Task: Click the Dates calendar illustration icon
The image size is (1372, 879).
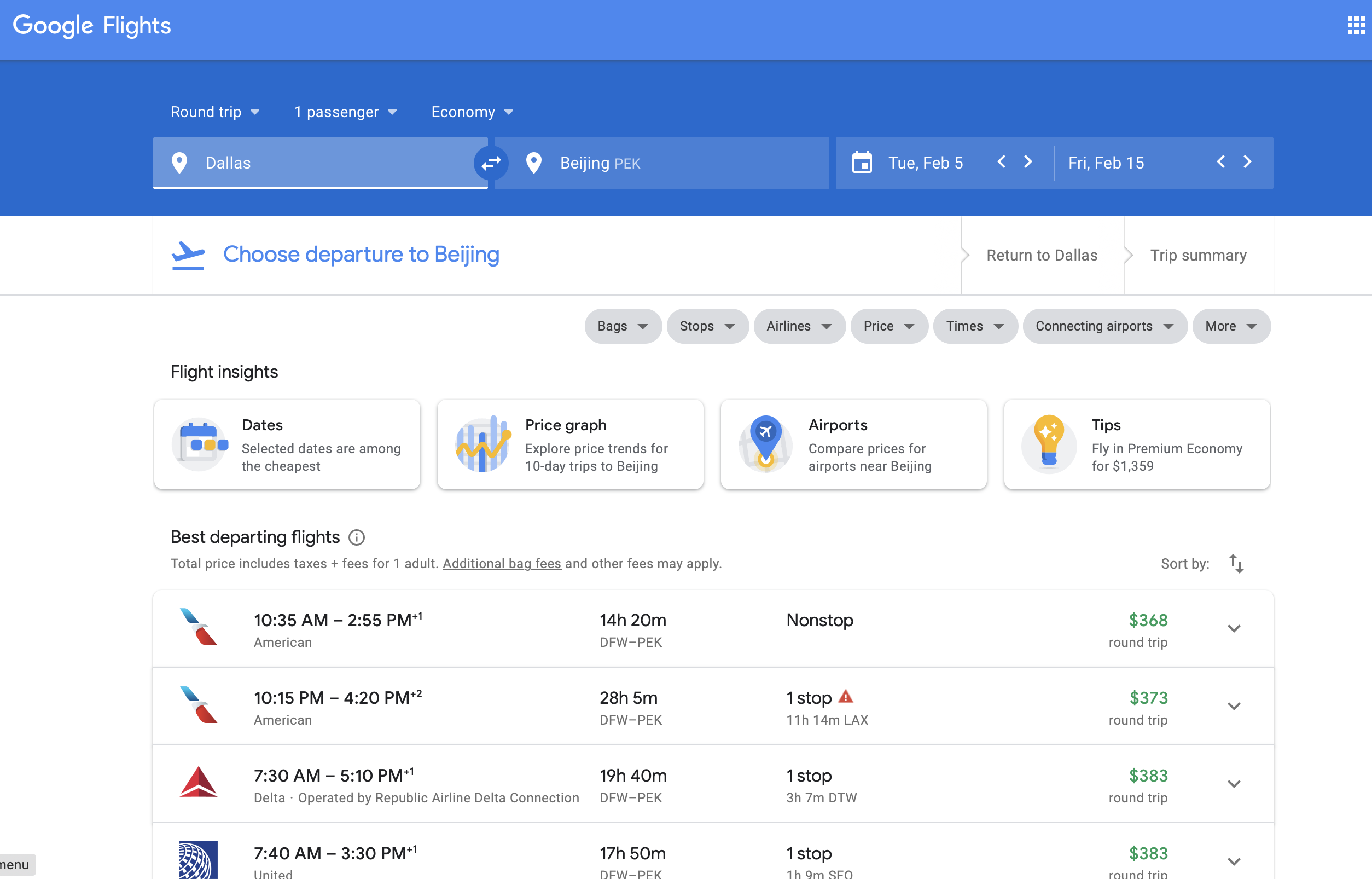Action: pyautogui.click(x=199, y=444)
